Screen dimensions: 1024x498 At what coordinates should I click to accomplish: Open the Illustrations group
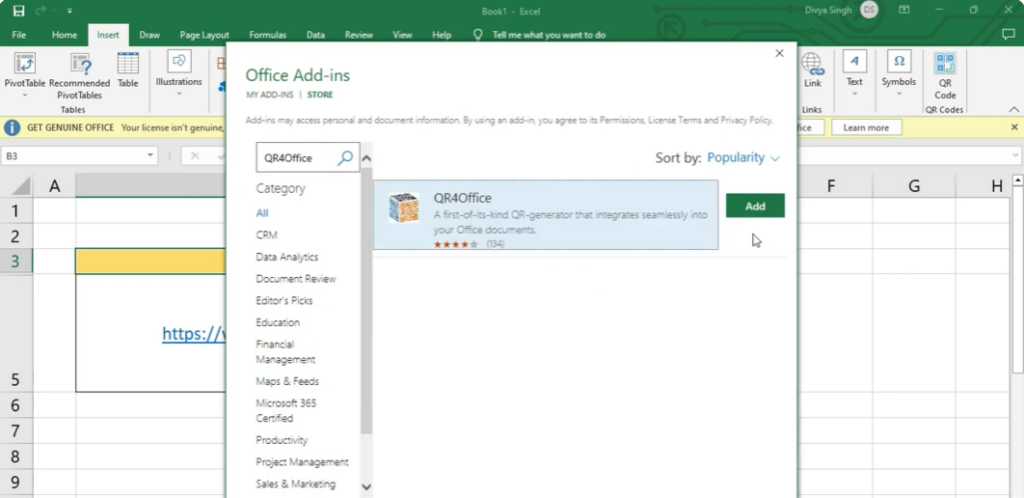(x=179, y=73)
